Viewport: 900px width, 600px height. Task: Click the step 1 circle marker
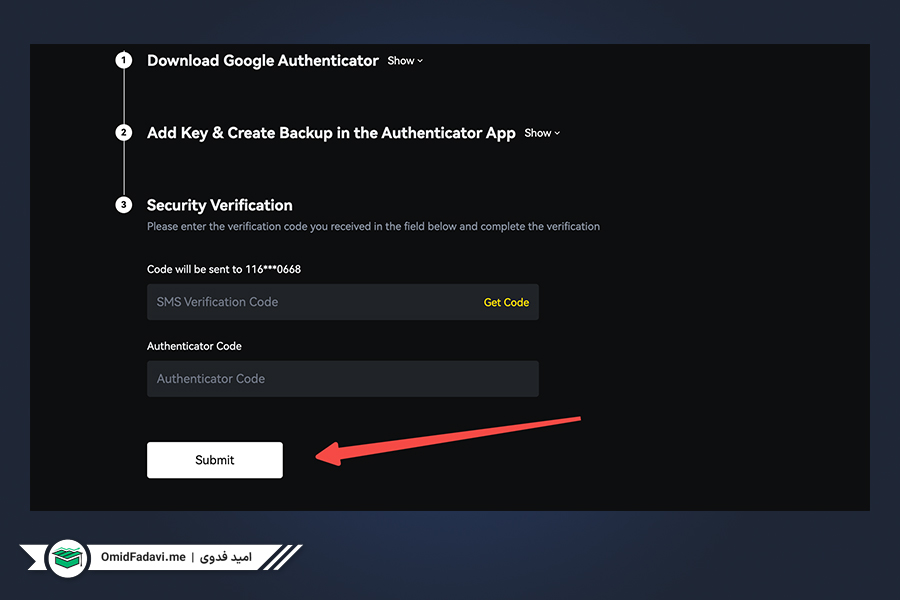tap(123, 60)
